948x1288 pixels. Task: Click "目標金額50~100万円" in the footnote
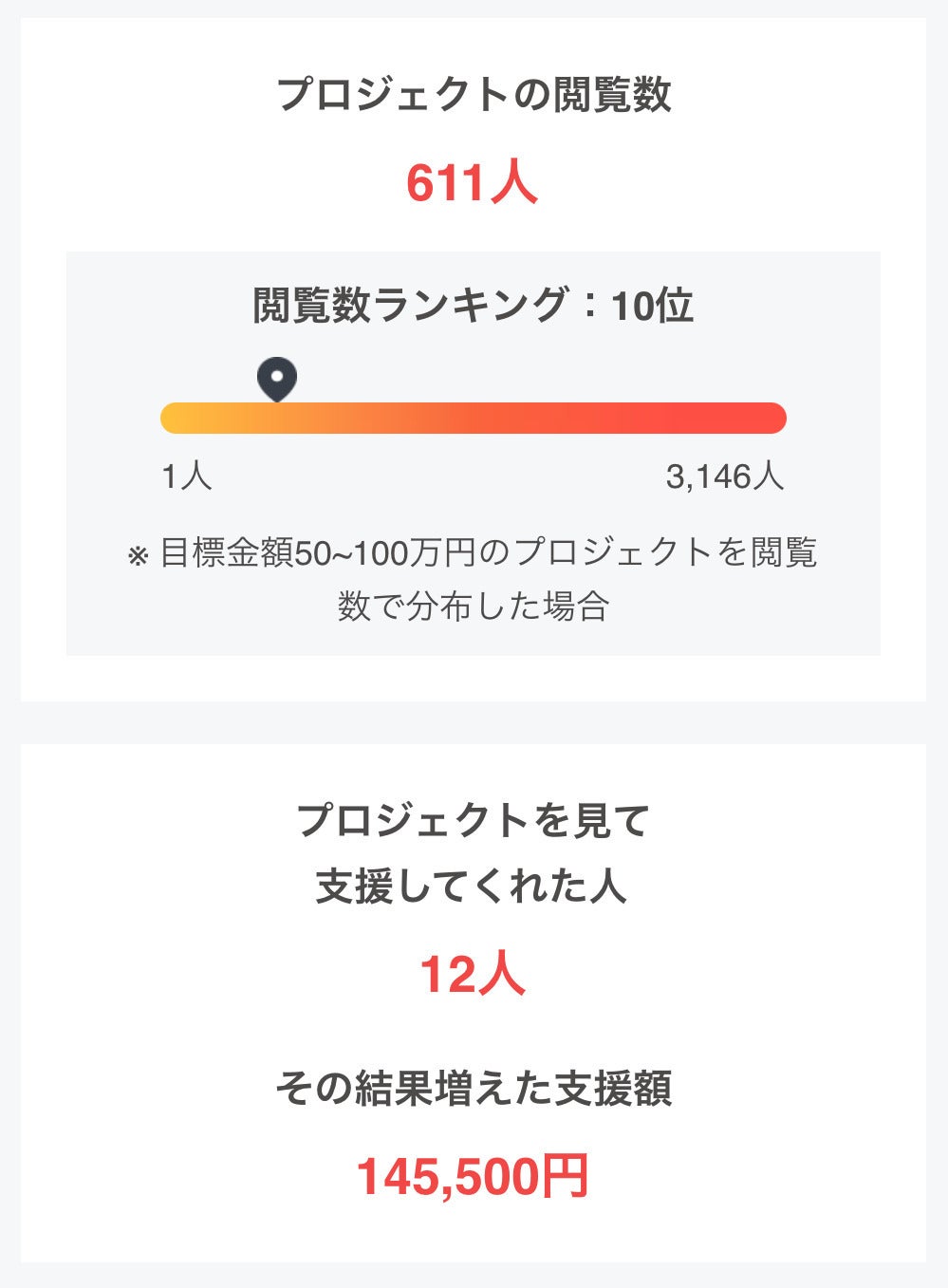pyautogui.click(x=318, y=552)
